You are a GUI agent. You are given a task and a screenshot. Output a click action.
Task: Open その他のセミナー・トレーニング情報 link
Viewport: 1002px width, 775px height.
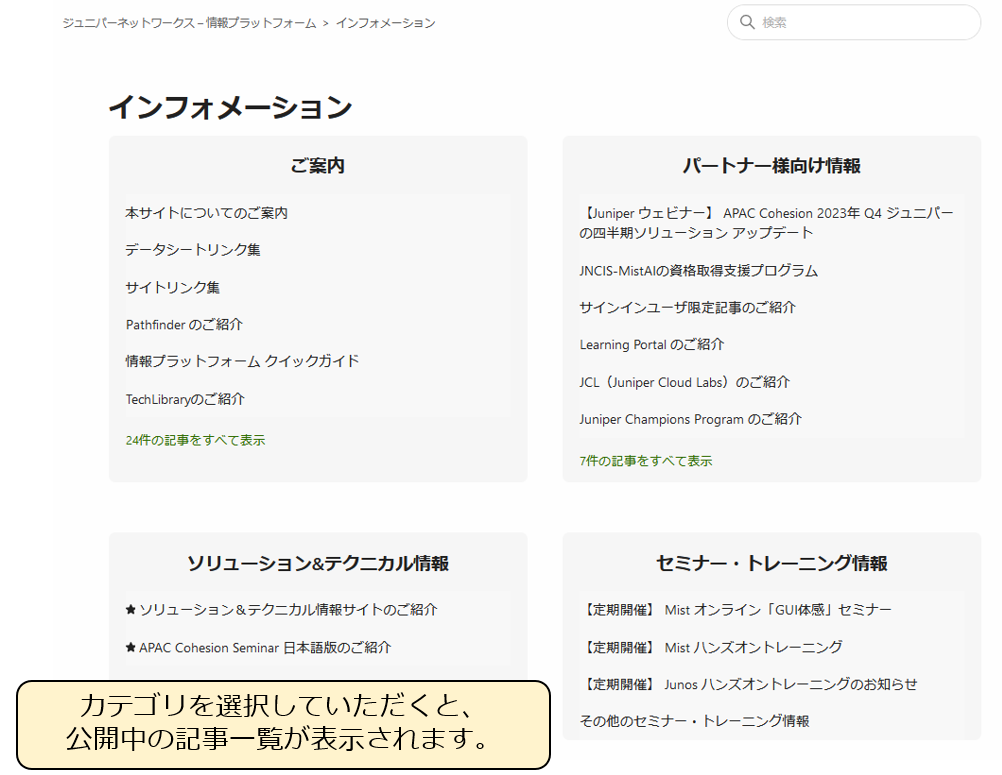coord(694,721)
